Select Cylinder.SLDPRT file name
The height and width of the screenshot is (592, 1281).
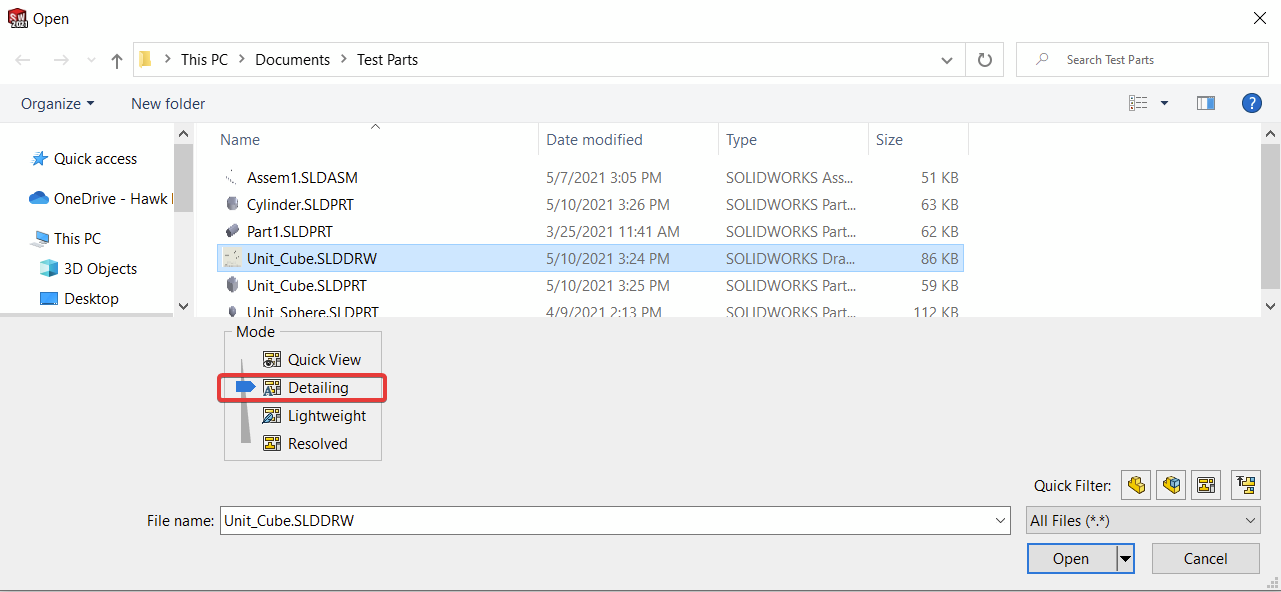pyautogui.click(x=300, y=204)
